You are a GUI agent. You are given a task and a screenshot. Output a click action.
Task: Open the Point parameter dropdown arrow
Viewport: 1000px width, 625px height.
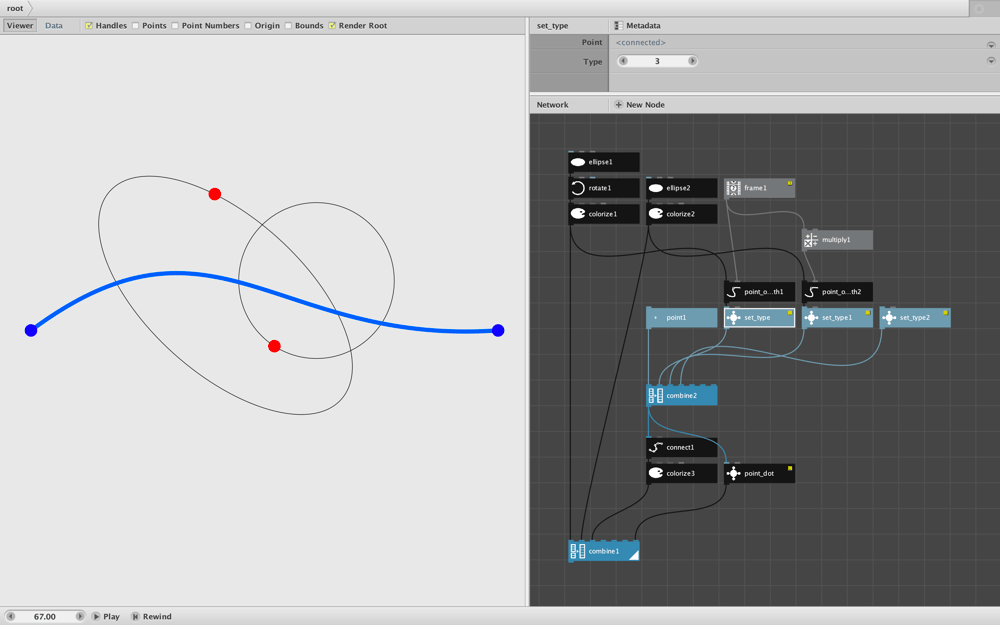coord(991,45)
